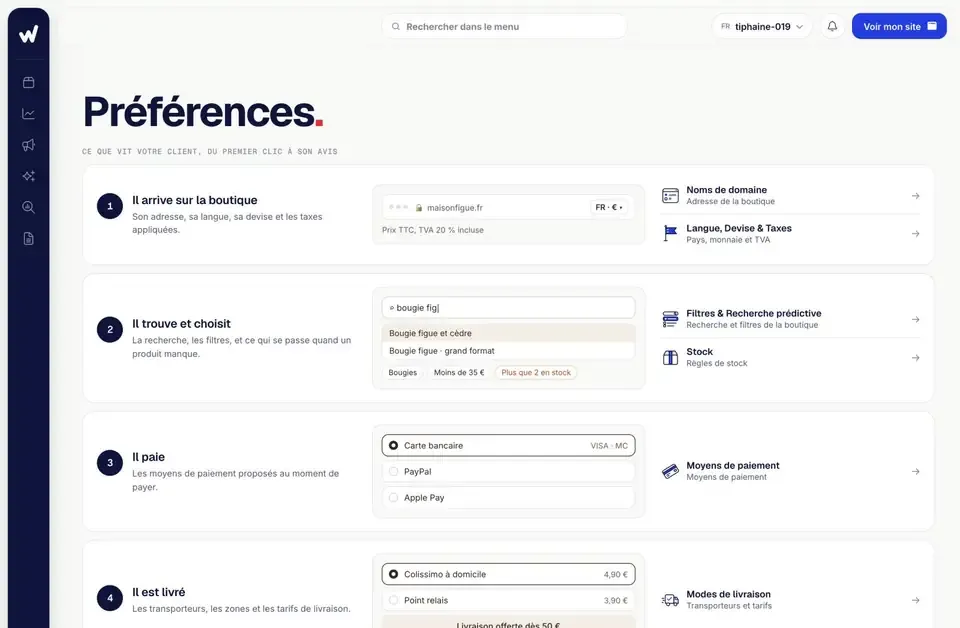The image size is (960, 628).
Task: Click the Moyens de paiement card icon
Action: point(670,471)
